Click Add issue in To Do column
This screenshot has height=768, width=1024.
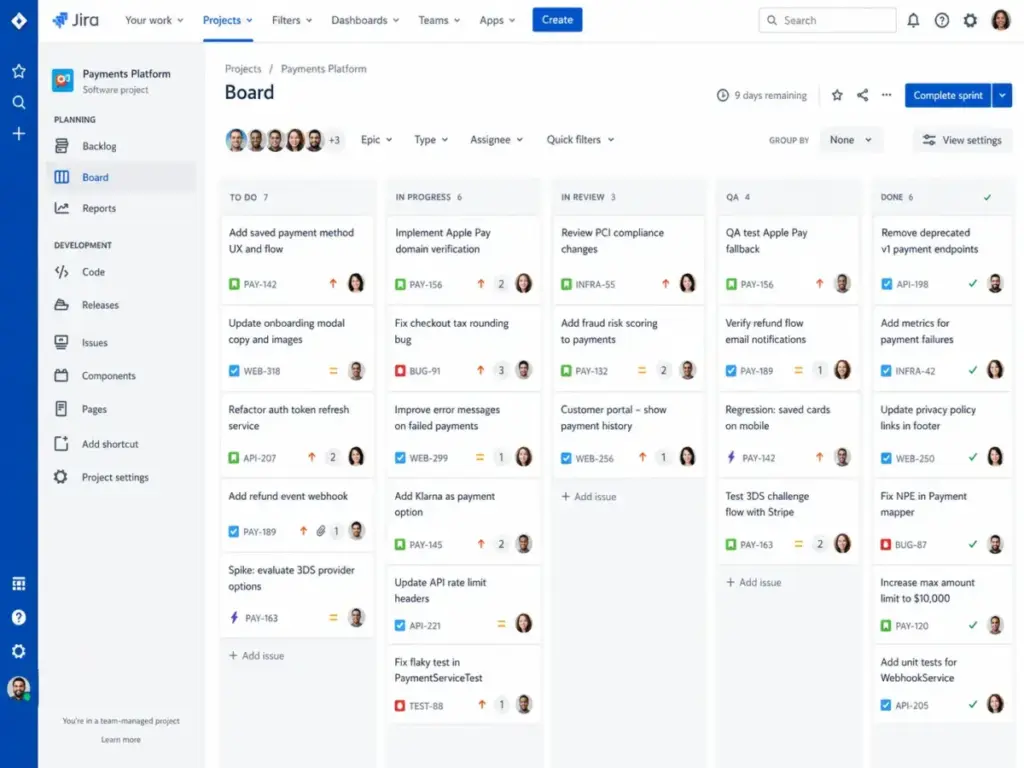pyautogui.click(x=257, y=656)
